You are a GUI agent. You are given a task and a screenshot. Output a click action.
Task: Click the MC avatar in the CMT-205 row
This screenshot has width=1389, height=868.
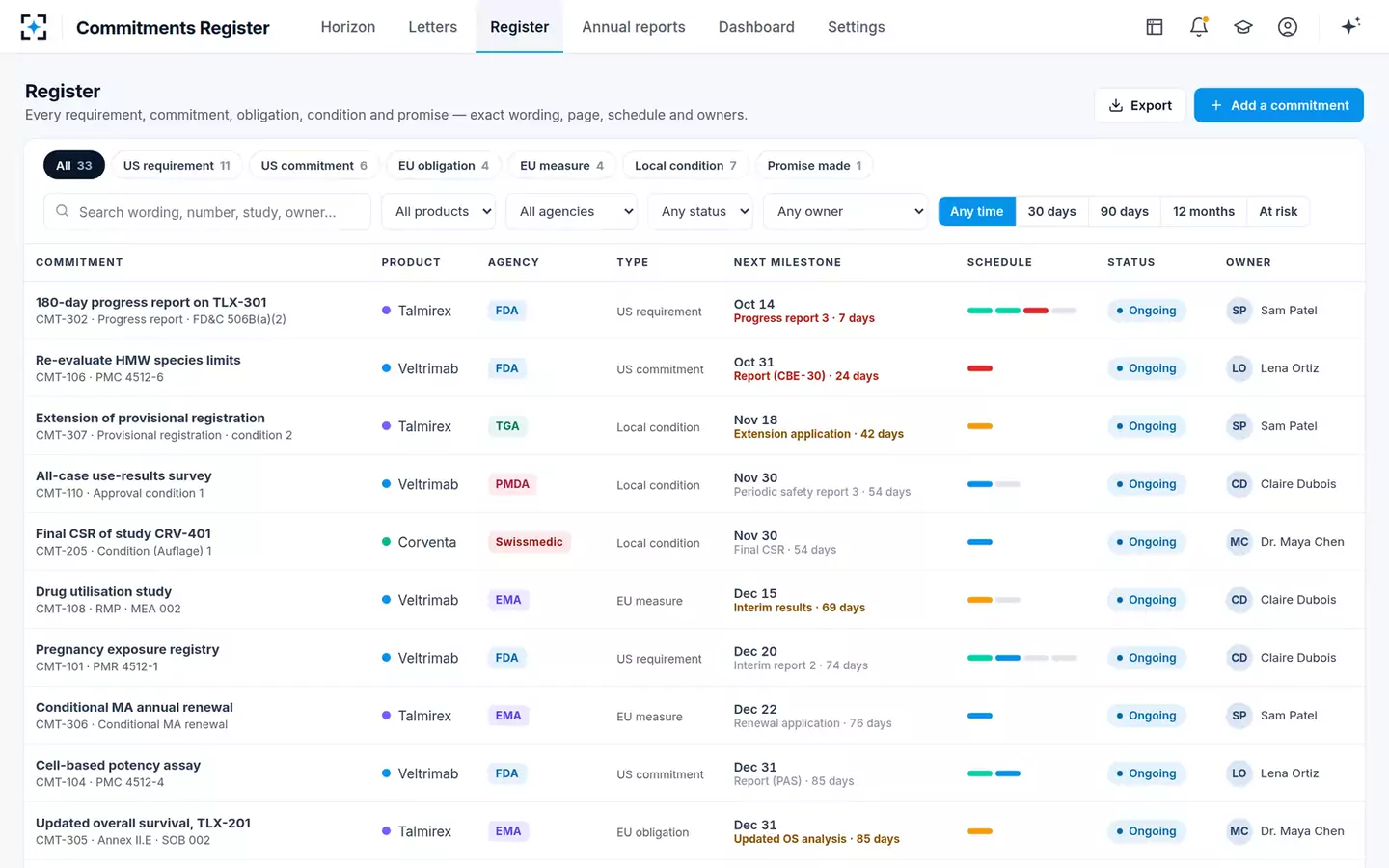coord(1239,542)
